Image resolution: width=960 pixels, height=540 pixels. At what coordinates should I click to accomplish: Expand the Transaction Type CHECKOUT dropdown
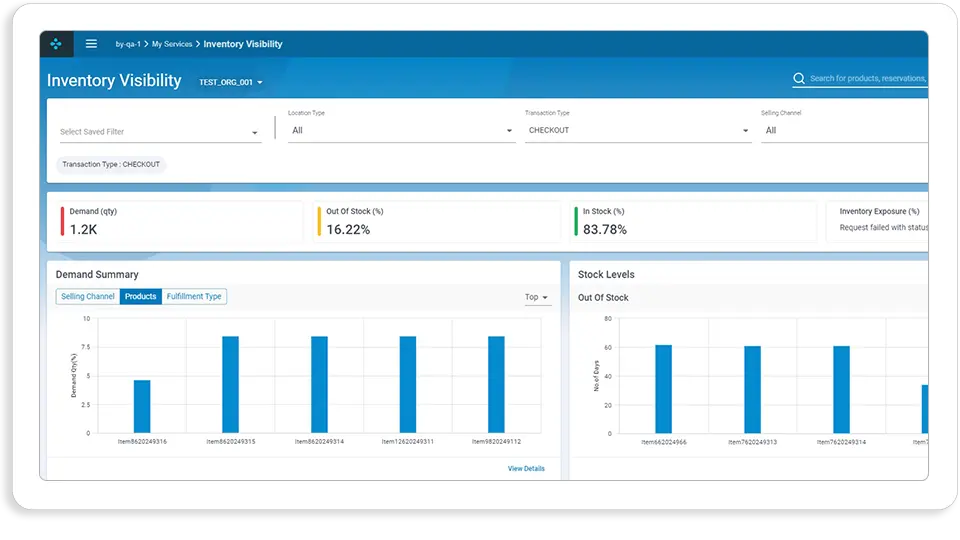tap(638, 130)
